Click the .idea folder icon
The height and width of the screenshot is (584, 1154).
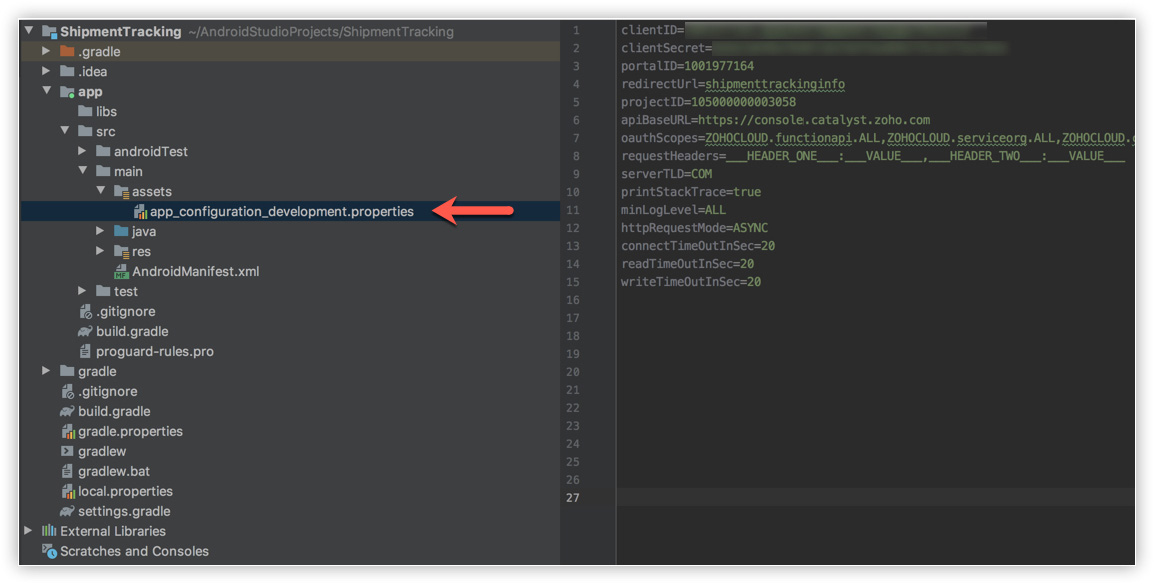67,71
